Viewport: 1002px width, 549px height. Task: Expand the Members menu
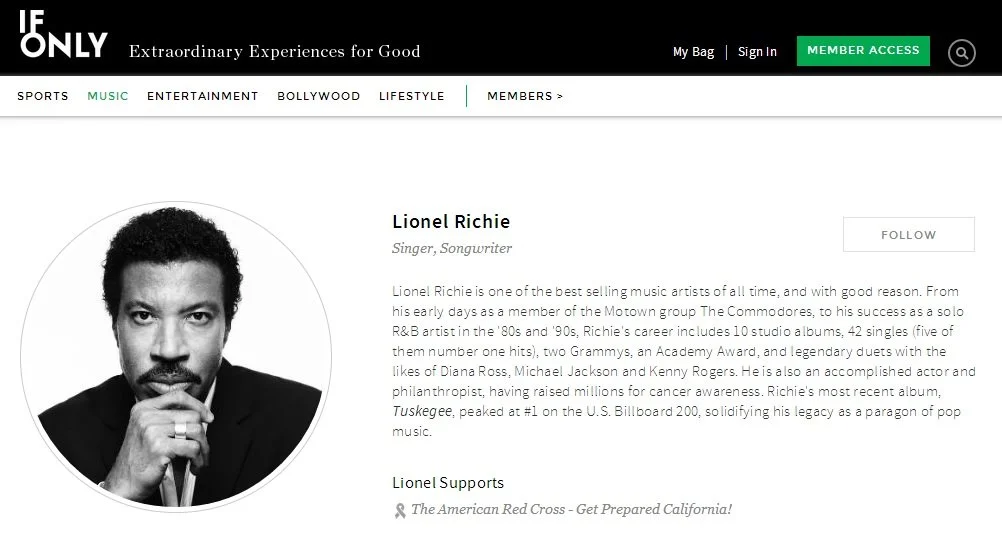[525, 96]
